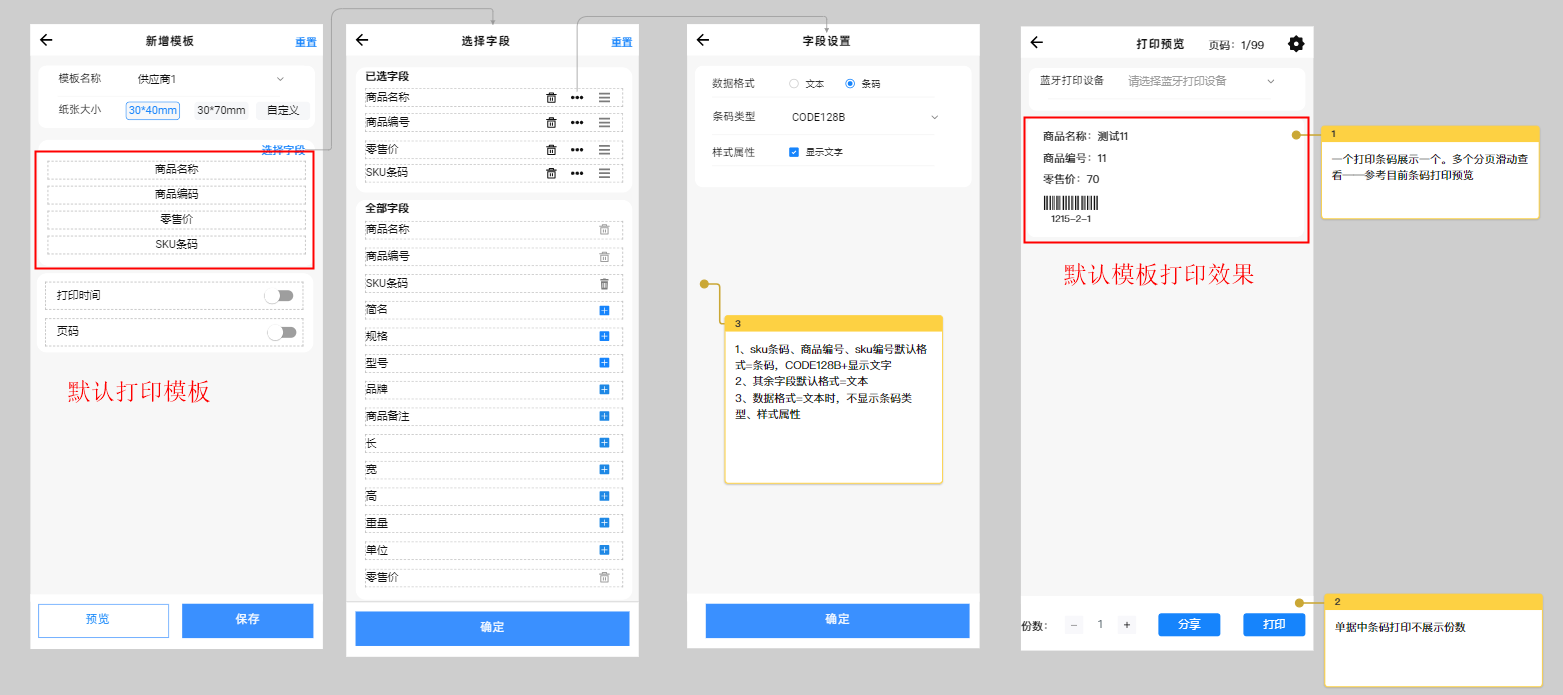Image resolution: width=1563 pixels, height=695 pixels.
Task: Open settings gear in 打印预览
Action: [x=1296, y=44]
